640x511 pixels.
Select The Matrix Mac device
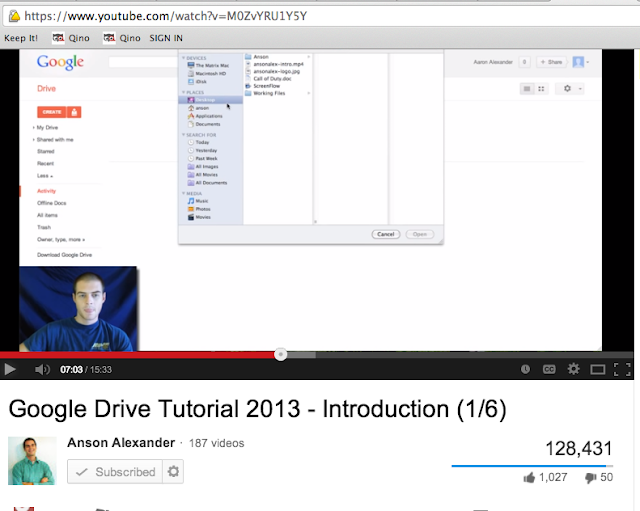(208, 65)
